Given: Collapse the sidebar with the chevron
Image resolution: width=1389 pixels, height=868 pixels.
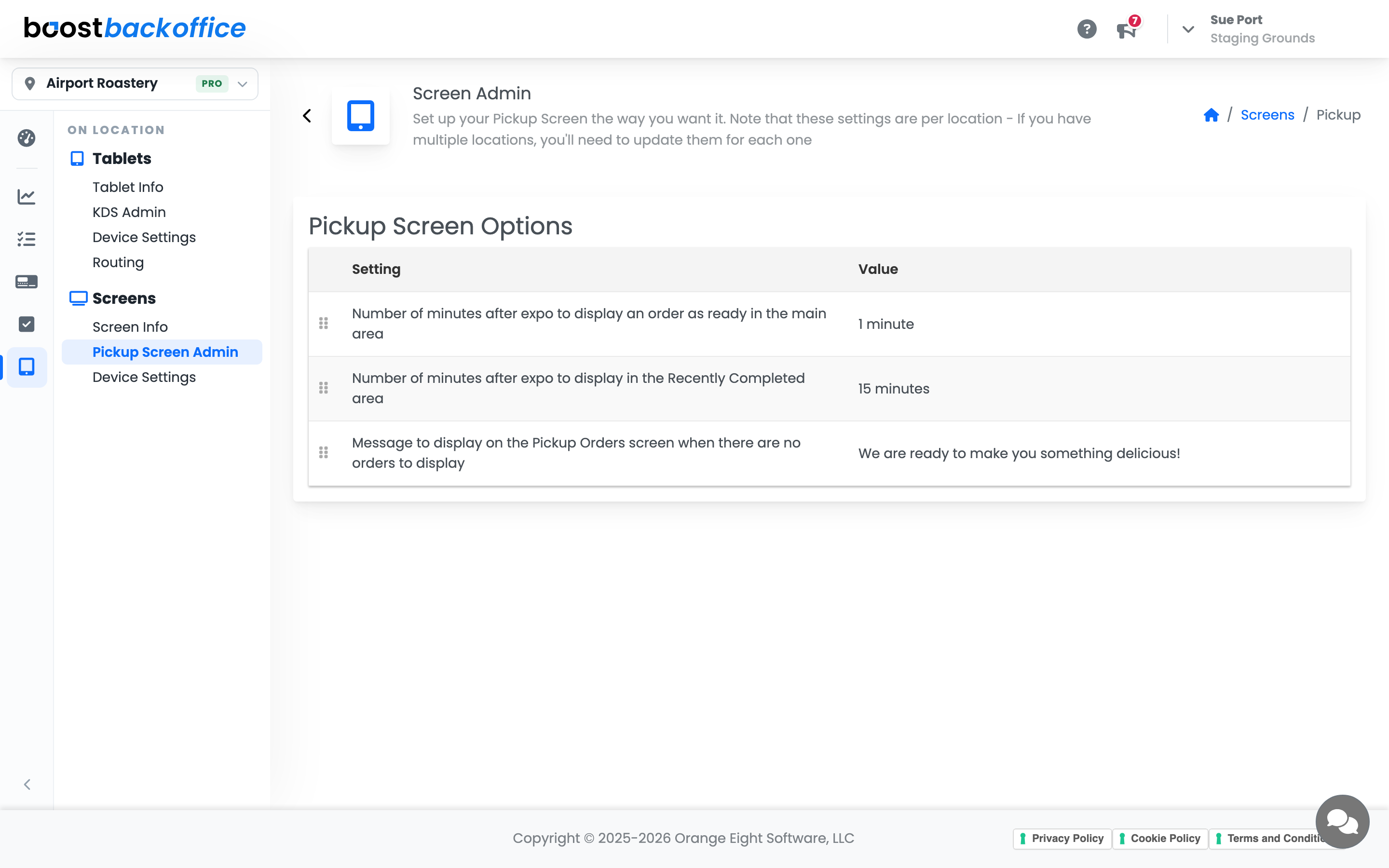Looking at the screenshot, I should pos(27,784).
